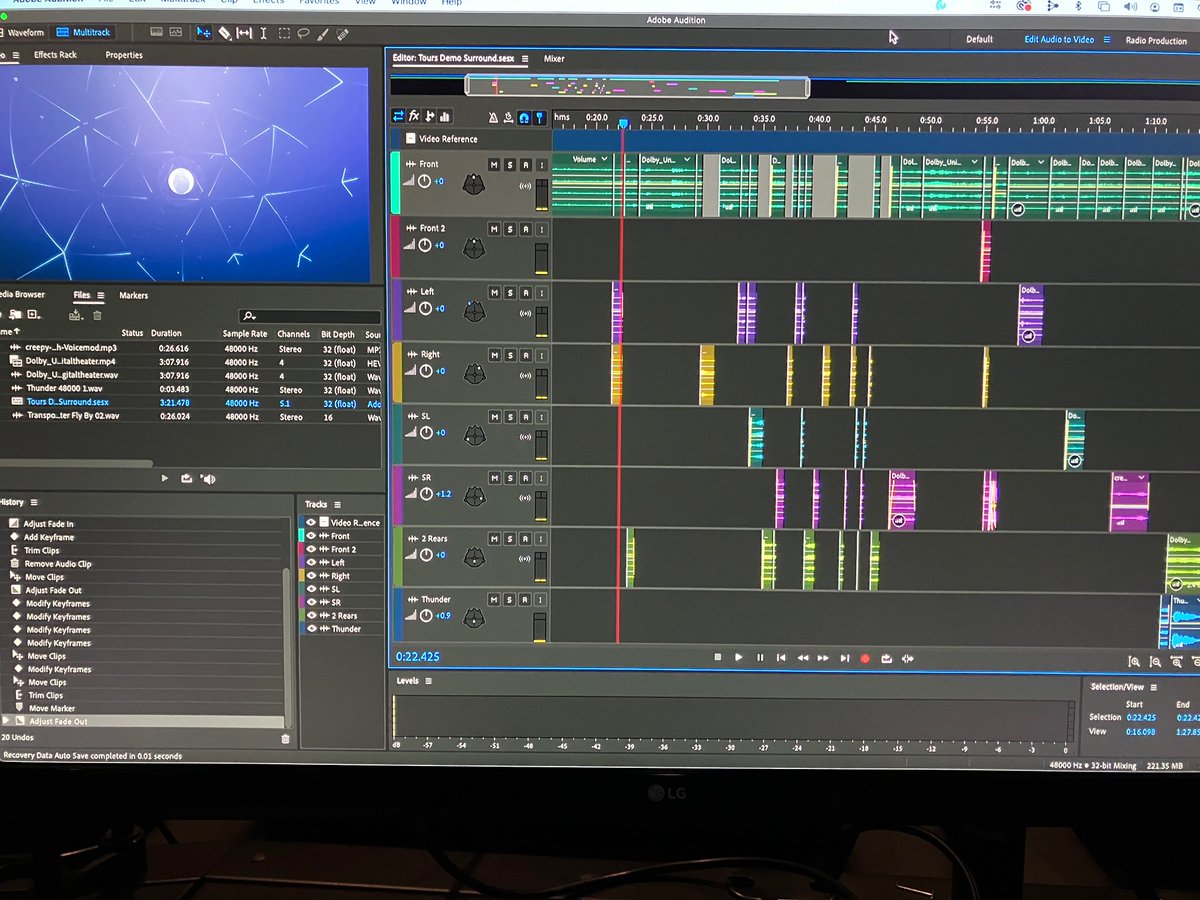Click the Play button in transport
Screen dimensions: 1200x900
coord(739,658)
